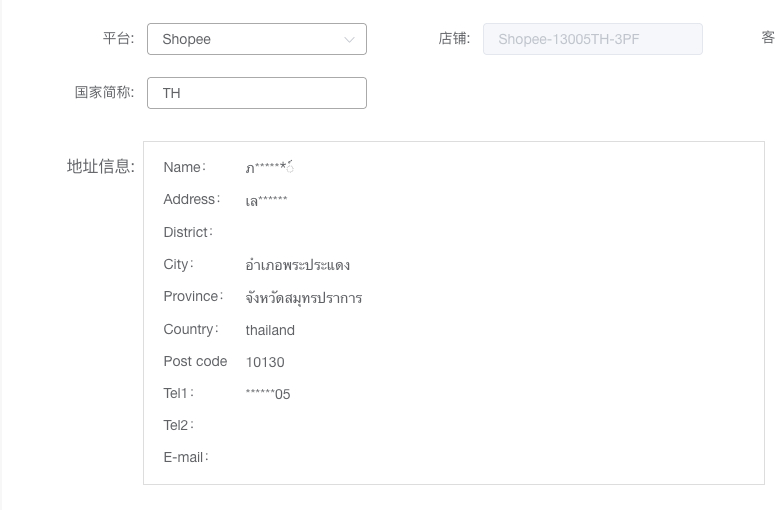Click the Name label in the address box

pyautogui.click(x=184, y=167)
